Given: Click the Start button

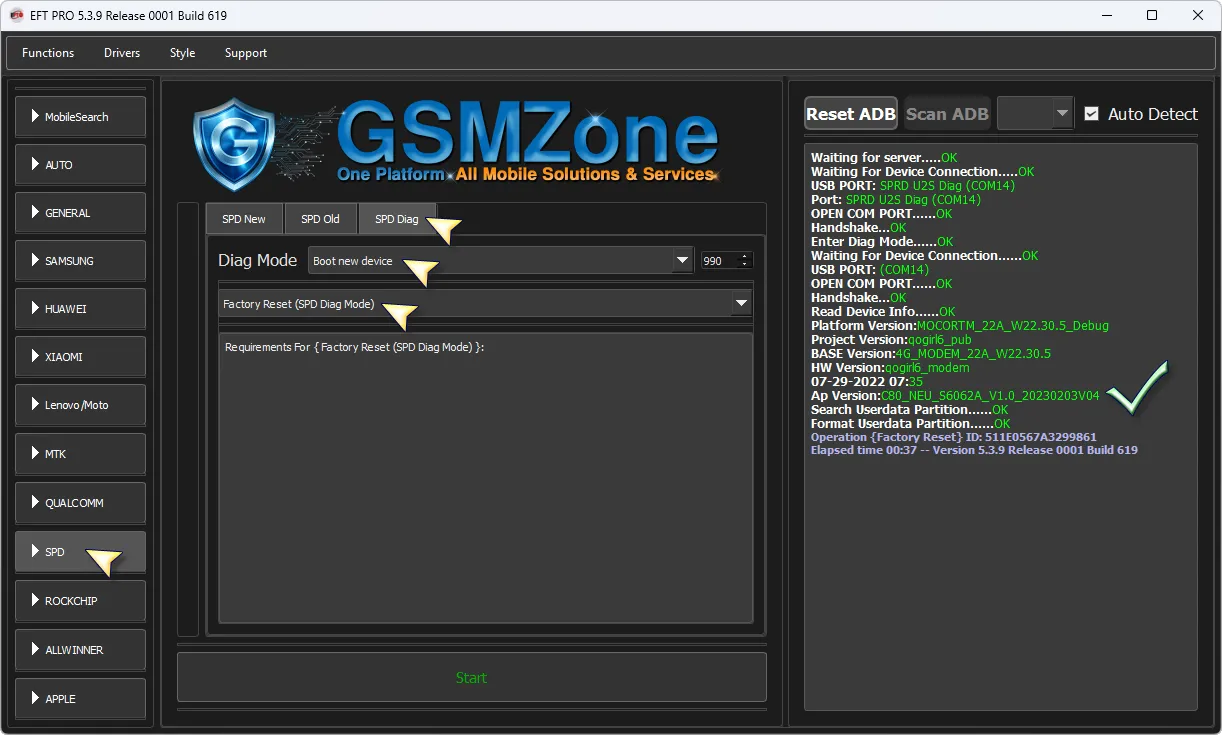Looking at the screenshot, I should tap(471, 678).
